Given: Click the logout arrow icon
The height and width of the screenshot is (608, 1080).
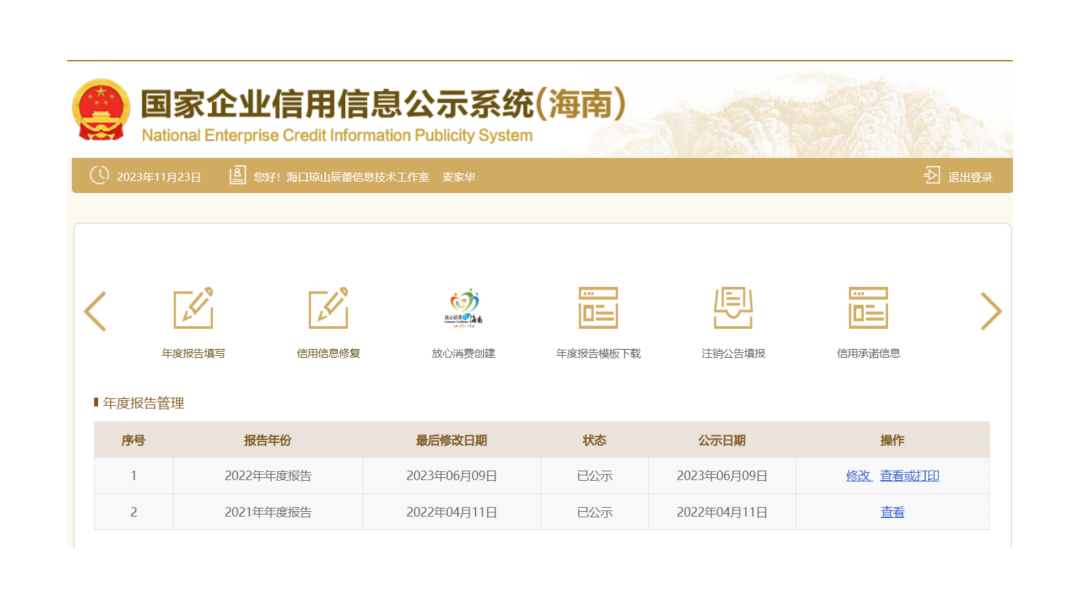Looking at the screenshot, I should (x=931, y=176).
